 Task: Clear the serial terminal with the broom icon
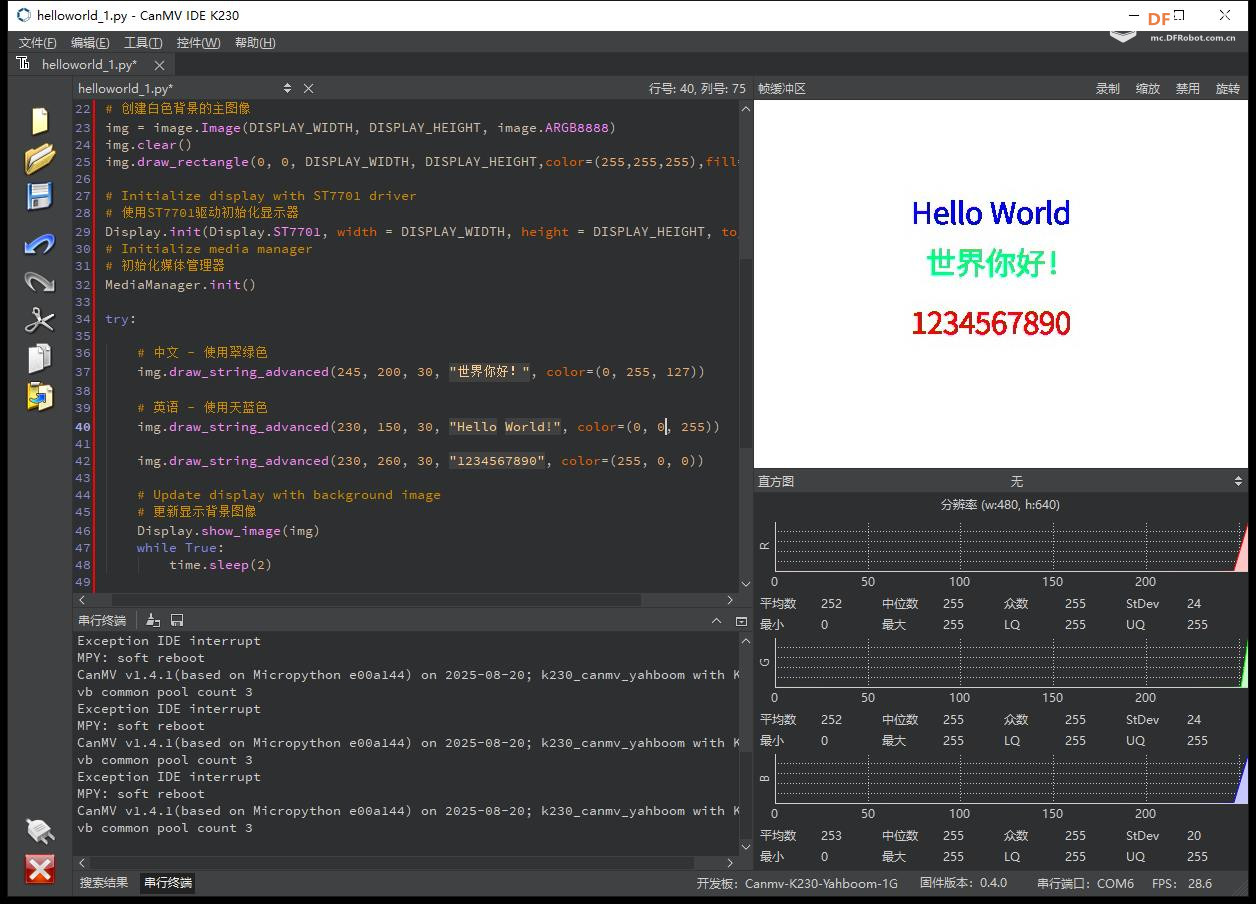[x=153, y=620]
